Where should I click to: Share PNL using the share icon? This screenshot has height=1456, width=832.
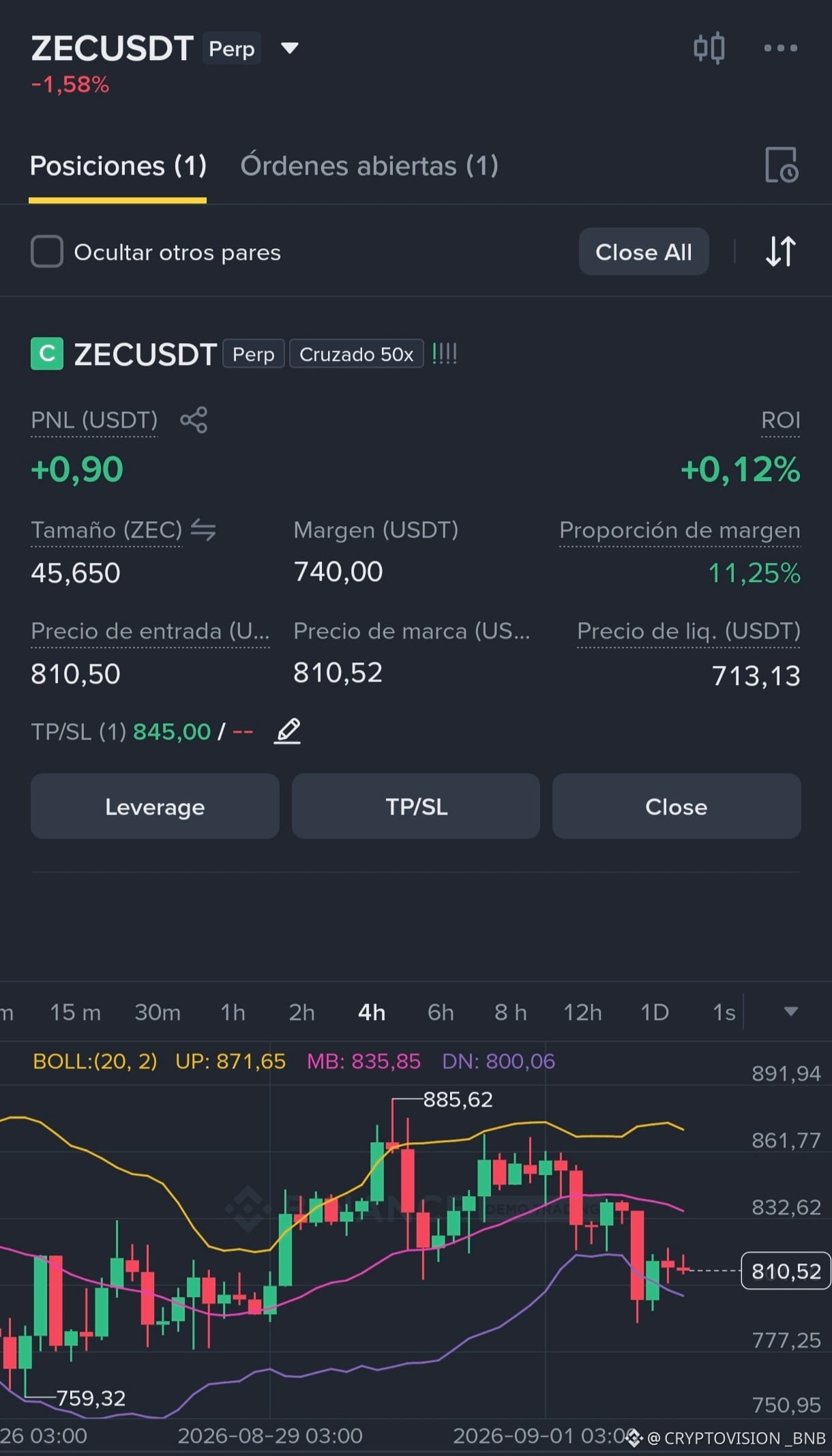[x=194, y=420]
